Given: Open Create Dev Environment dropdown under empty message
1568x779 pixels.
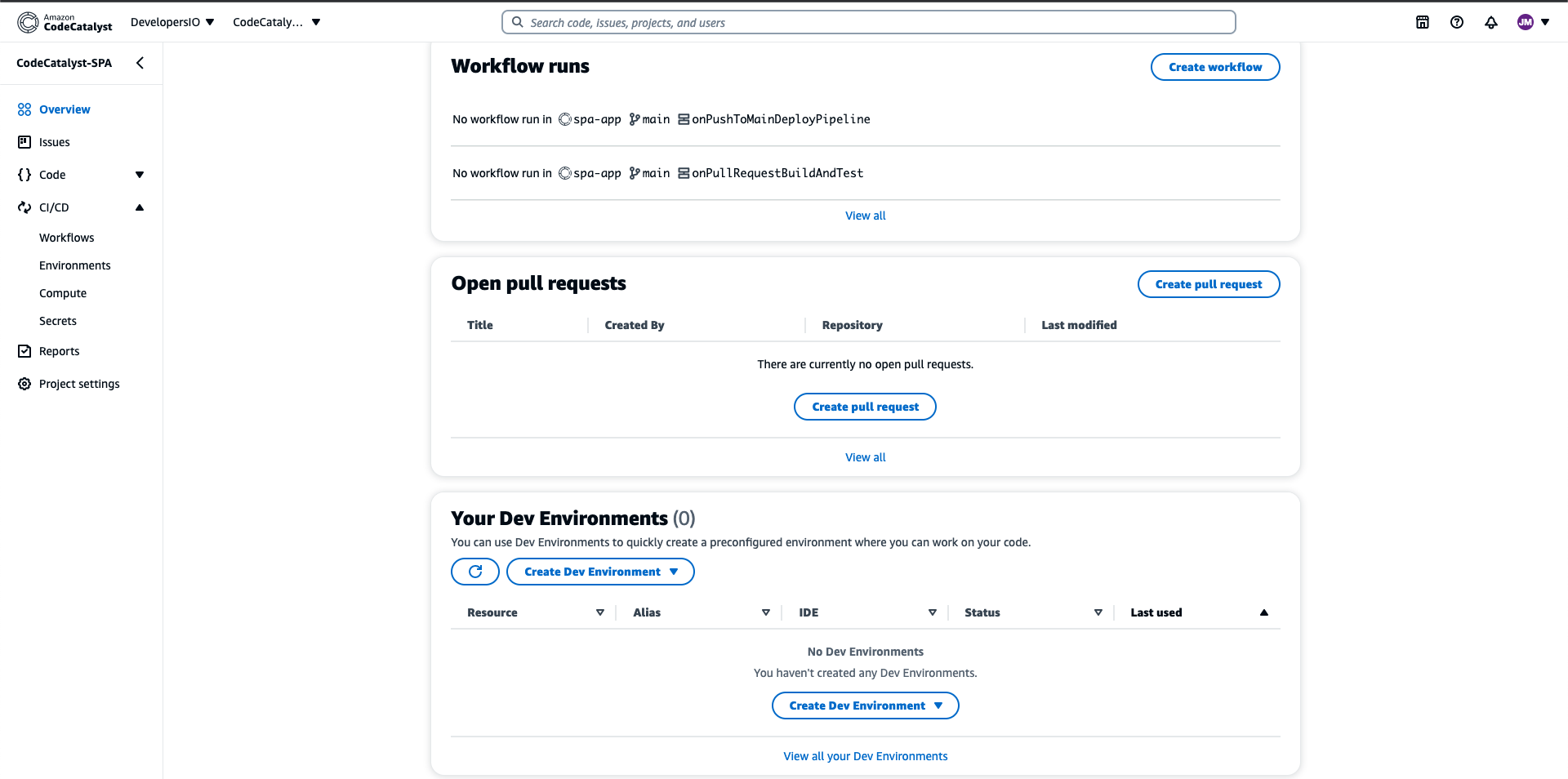Looking at the screenshot, I should pyautogui.click(x=865, y=706).
